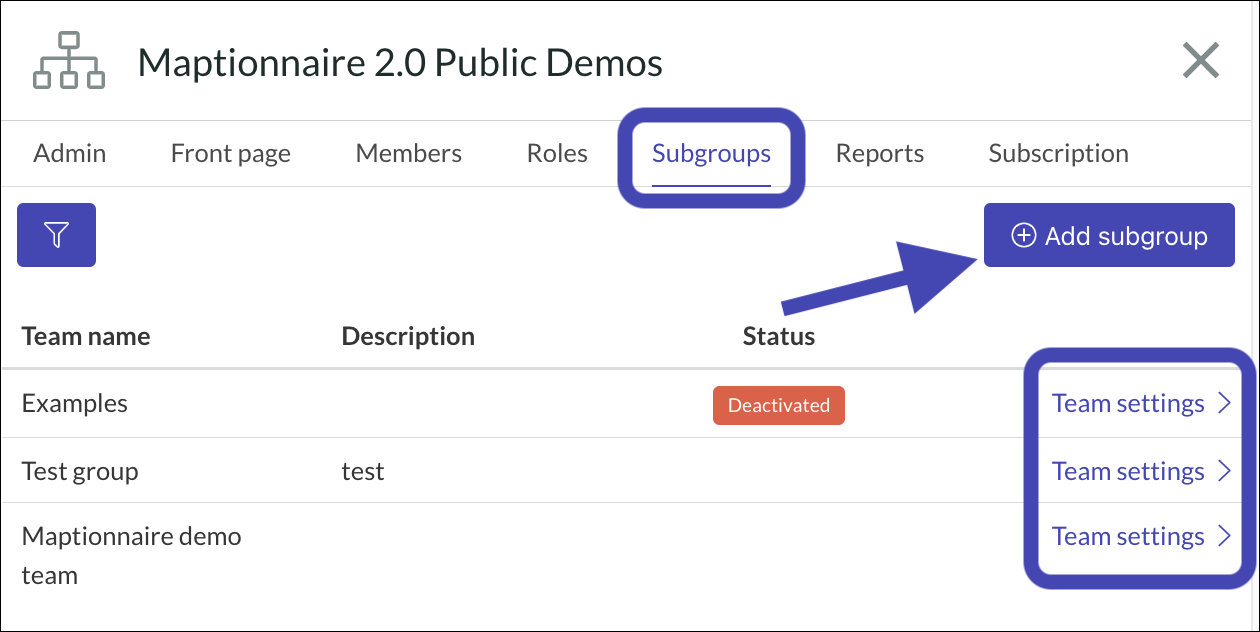1260x632 pixels.
Task: Select the Maptionnaire demo team name
Action: click(x=132, y=555)
